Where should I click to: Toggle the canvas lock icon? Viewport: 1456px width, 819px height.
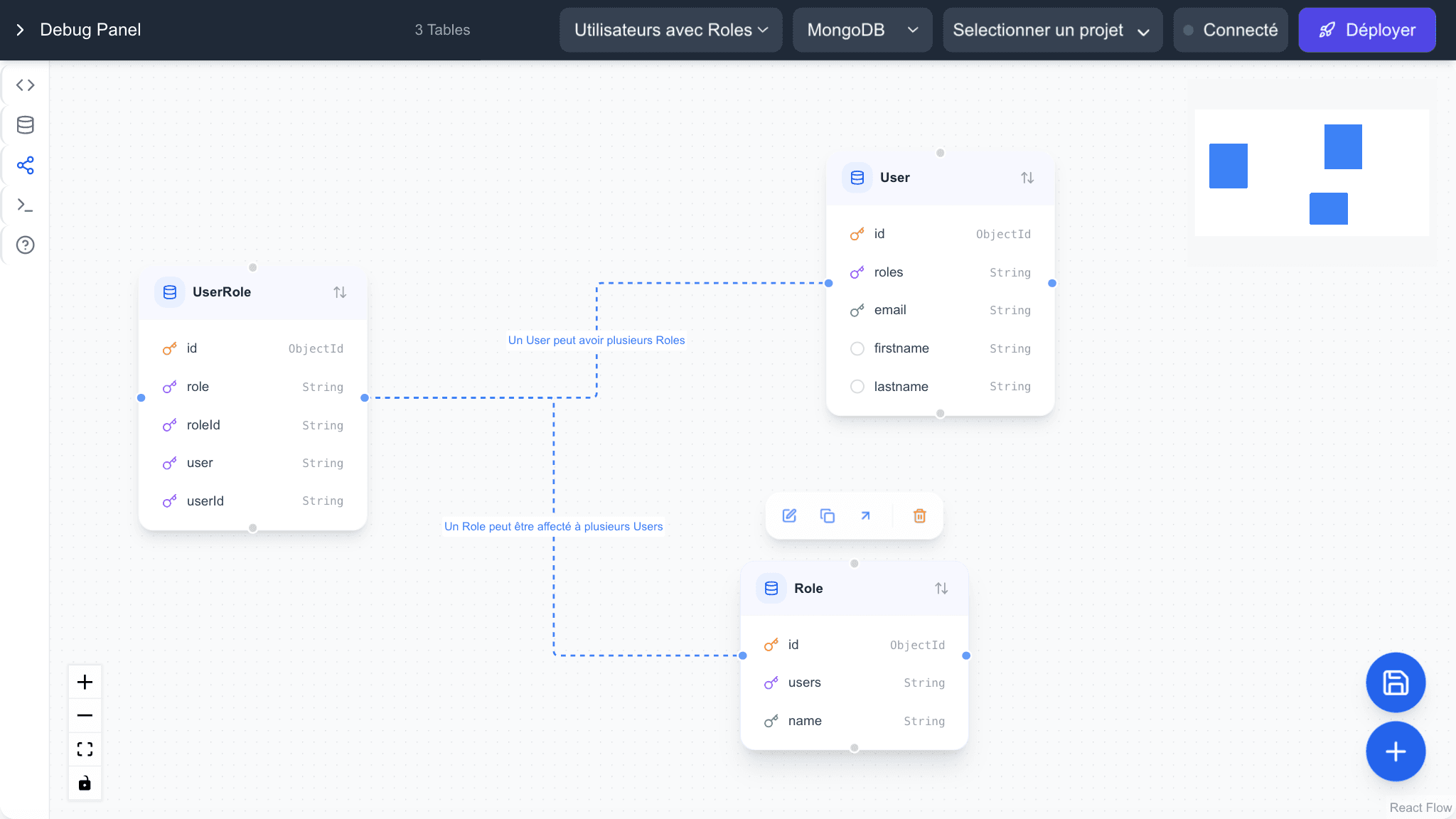point(85,783)
